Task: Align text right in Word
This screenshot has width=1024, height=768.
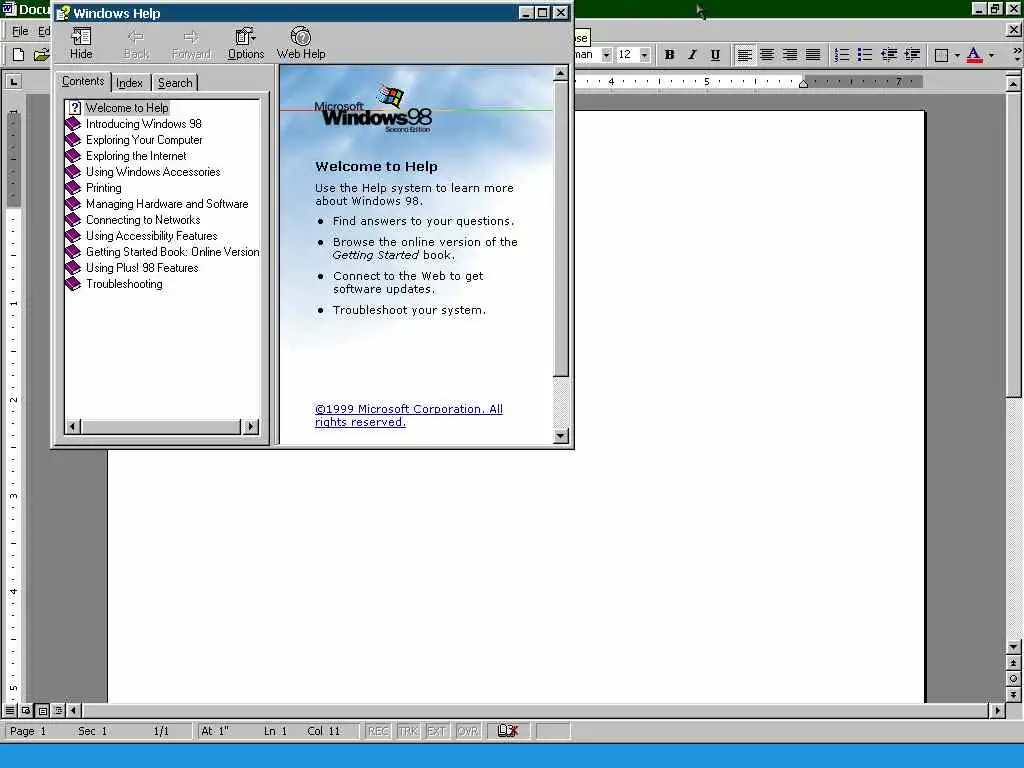Action: pos(790,55)
